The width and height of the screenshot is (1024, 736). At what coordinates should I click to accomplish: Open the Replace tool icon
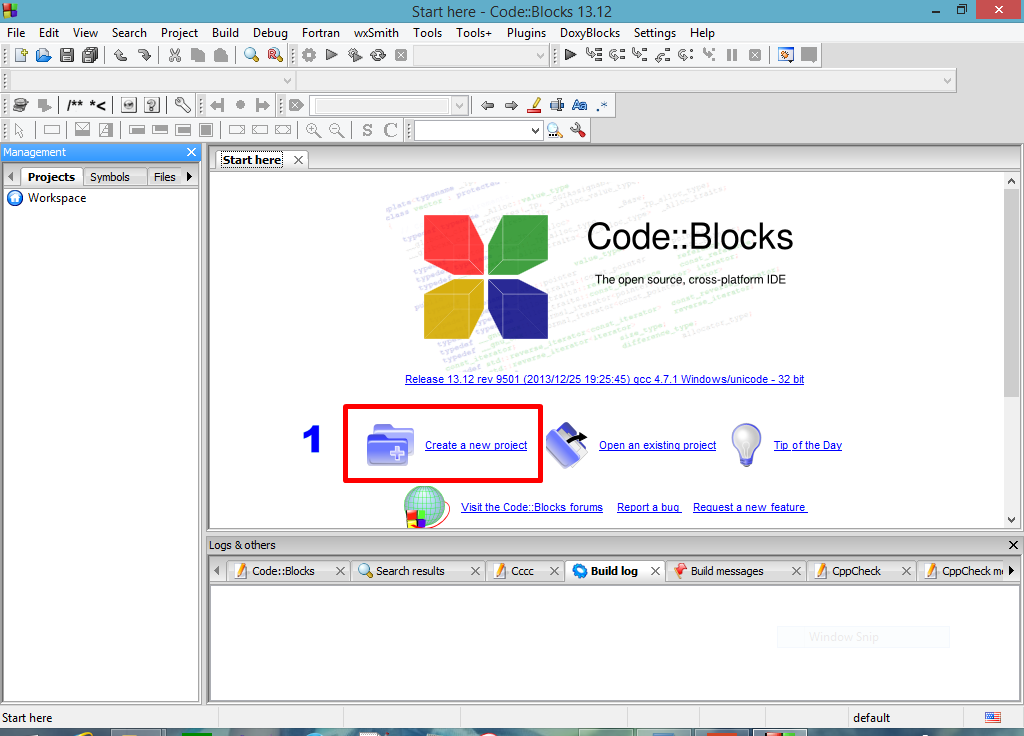275,56
